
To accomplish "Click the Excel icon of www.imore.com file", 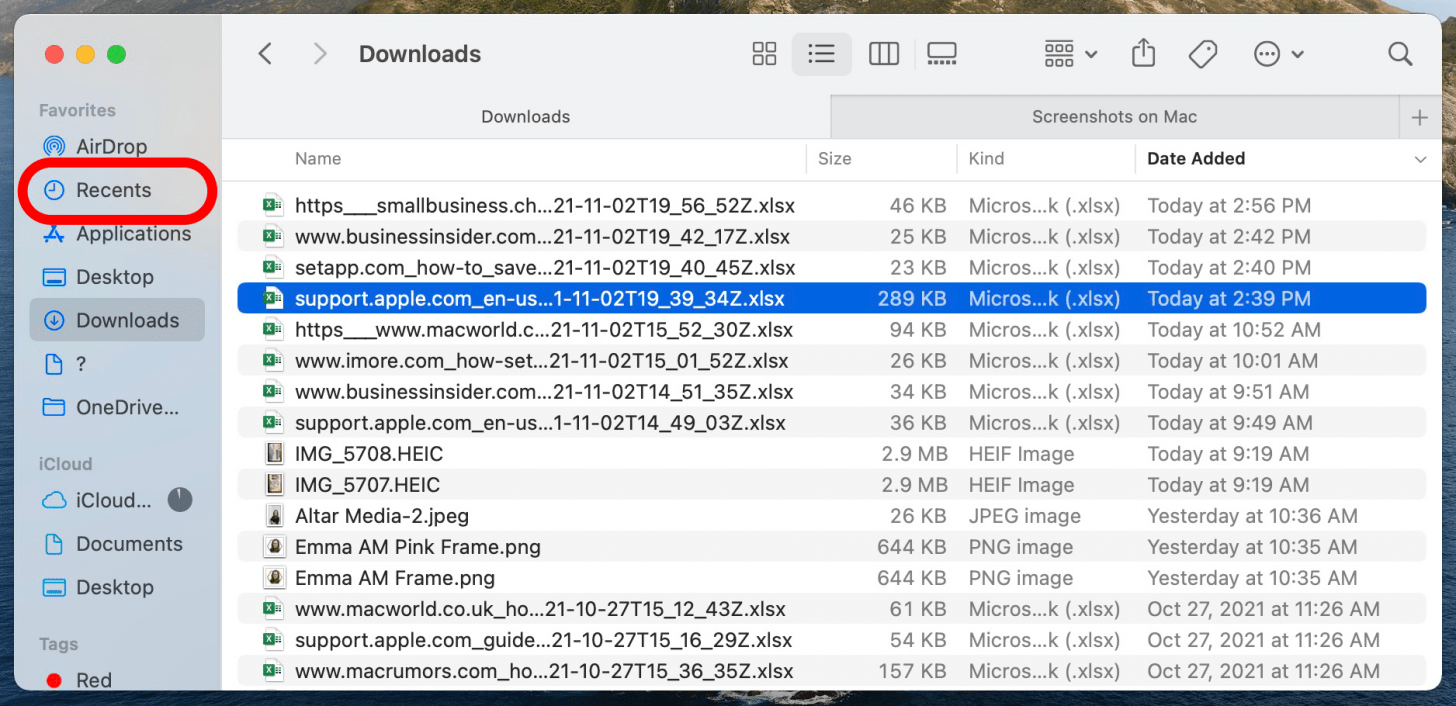I will 273,361.
